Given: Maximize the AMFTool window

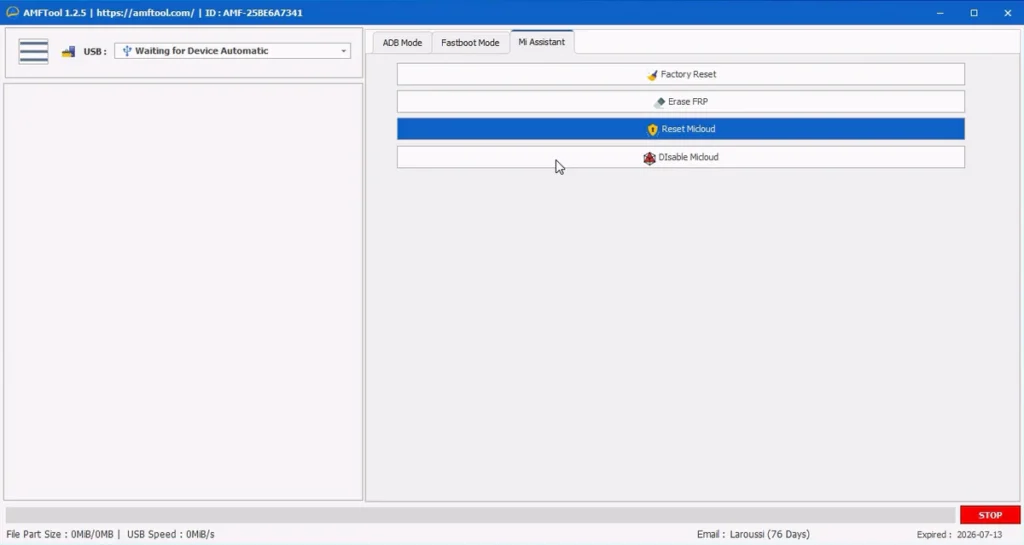Looking at the screenshot, I should 974,13.
